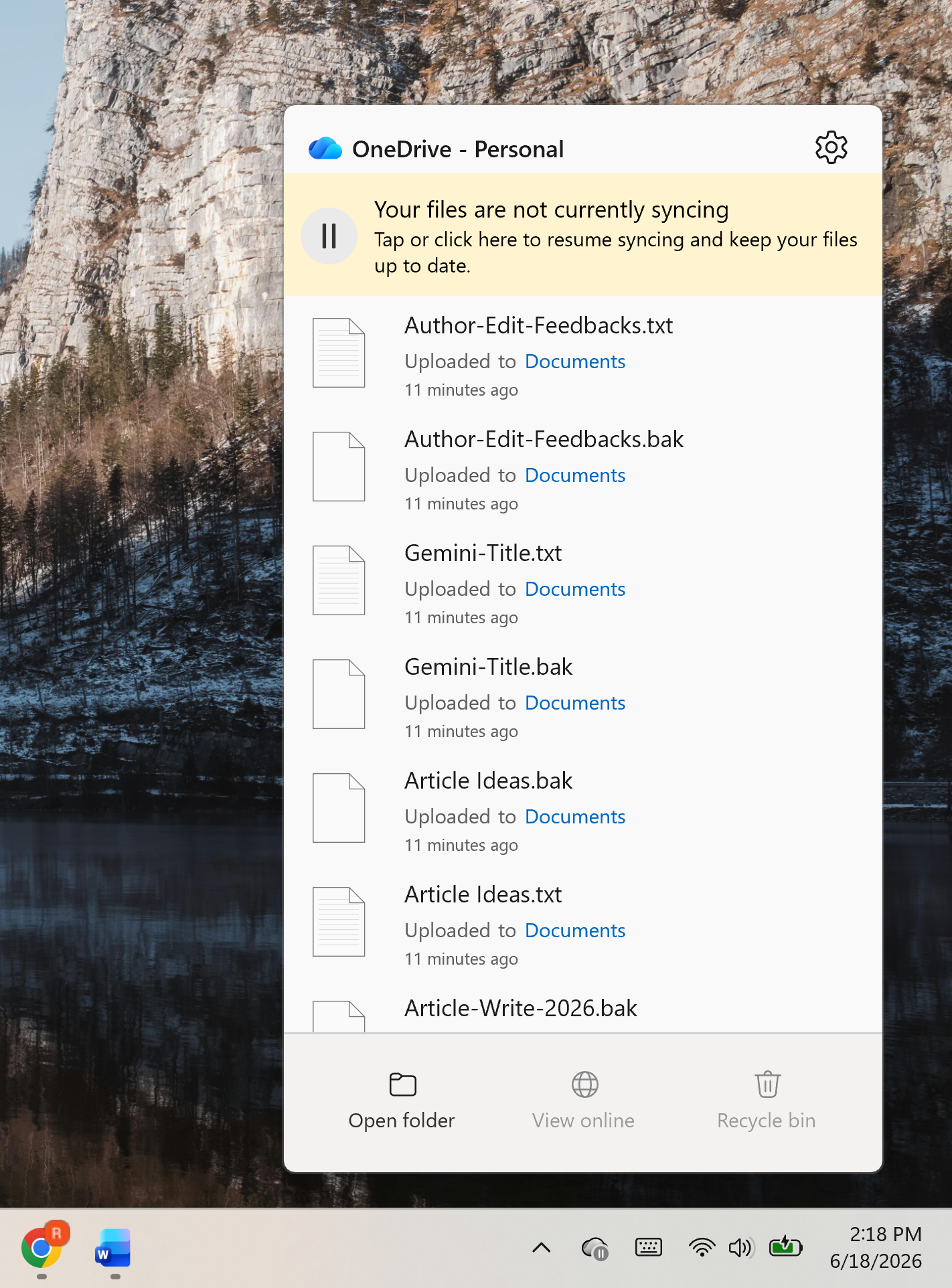Open Documents link under Author-Edit-Feedbacks.bak

pos(575,475)
